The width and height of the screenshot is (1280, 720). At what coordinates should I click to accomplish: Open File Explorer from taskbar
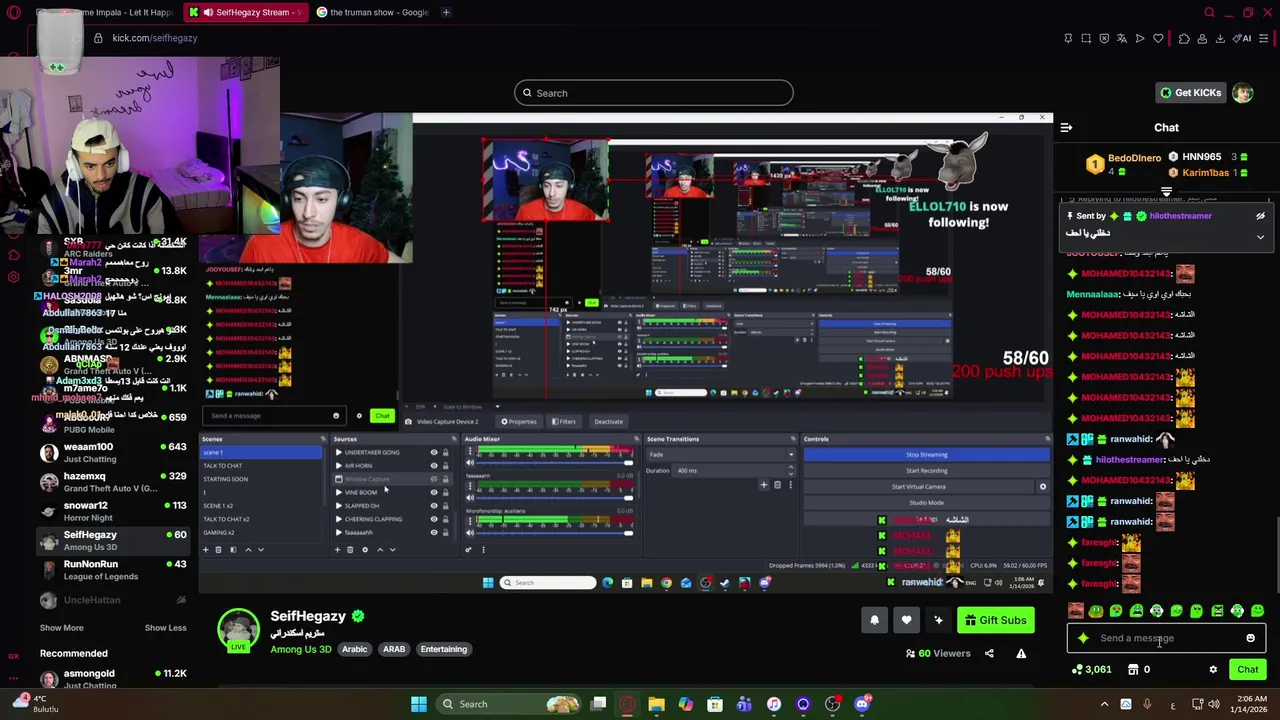click(x=656, y=704)
